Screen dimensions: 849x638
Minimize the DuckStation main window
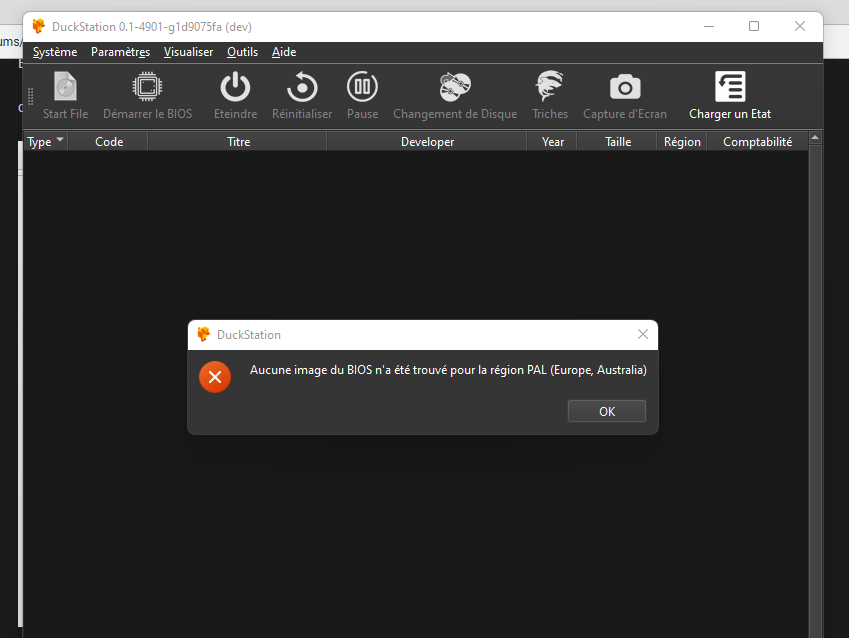(x=709, y=26)
